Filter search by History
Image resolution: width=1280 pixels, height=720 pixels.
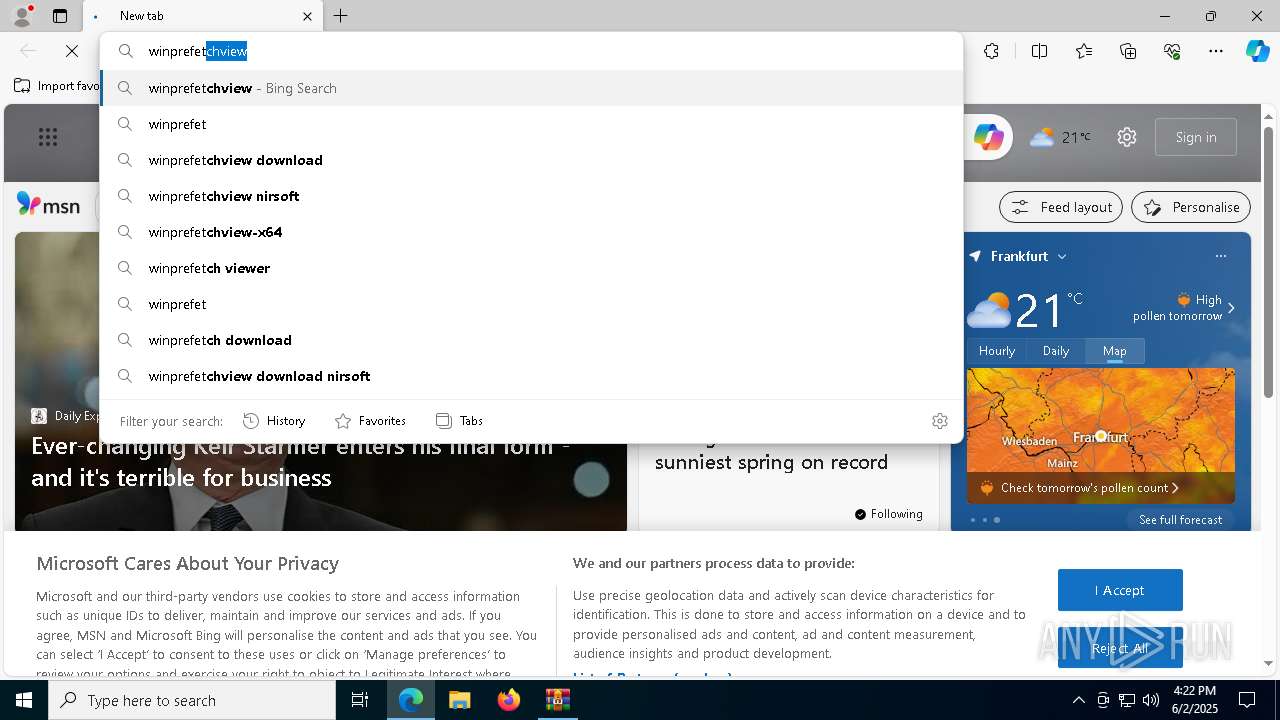[x=274, y=421]
